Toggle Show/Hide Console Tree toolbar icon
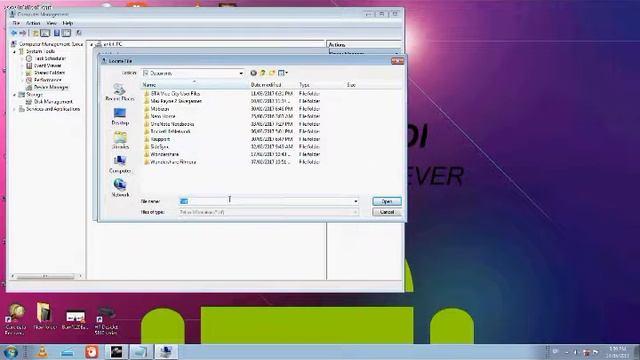Image resolution: width=640 pixels, height=360 pixels. pyautogui.click(x=45, y=33)
